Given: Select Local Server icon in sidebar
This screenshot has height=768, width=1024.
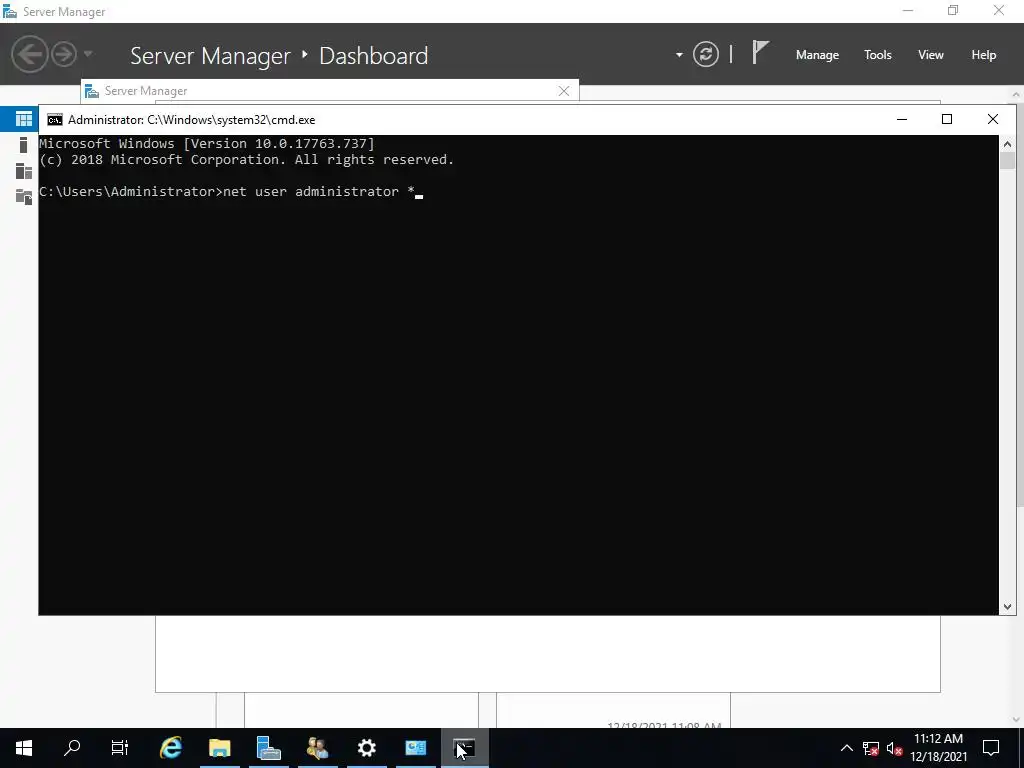Looking at the screenshot, I should [x=24, y=145].
